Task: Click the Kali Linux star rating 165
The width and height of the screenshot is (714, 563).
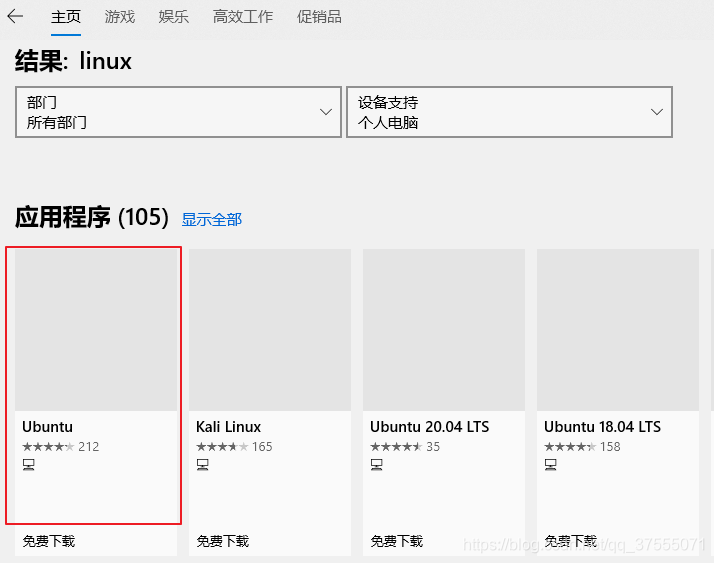Action: tap(234, 447)
